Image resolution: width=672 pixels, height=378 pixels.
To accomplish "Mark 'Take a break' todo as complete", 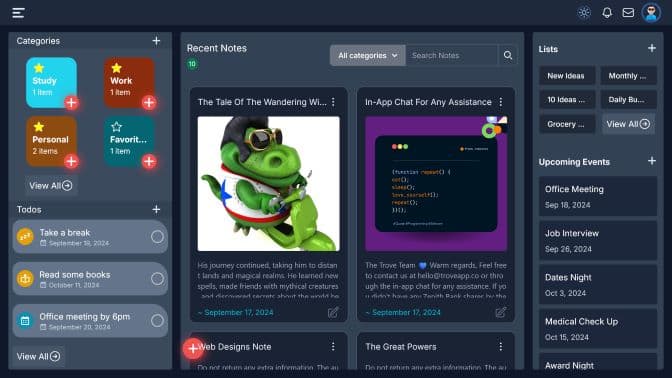I will [157, 237].
